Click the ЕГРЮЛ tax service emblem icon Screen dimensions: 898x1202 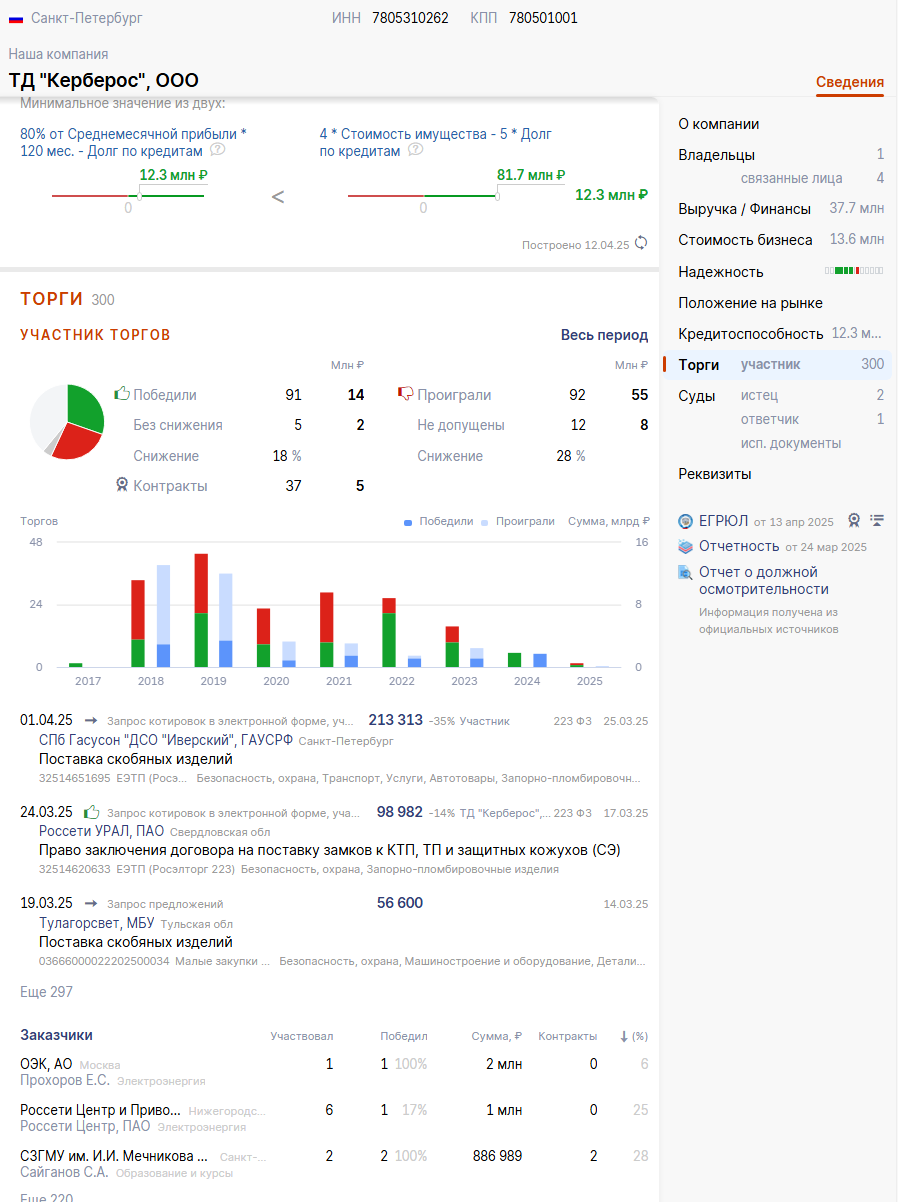[686, 521]
